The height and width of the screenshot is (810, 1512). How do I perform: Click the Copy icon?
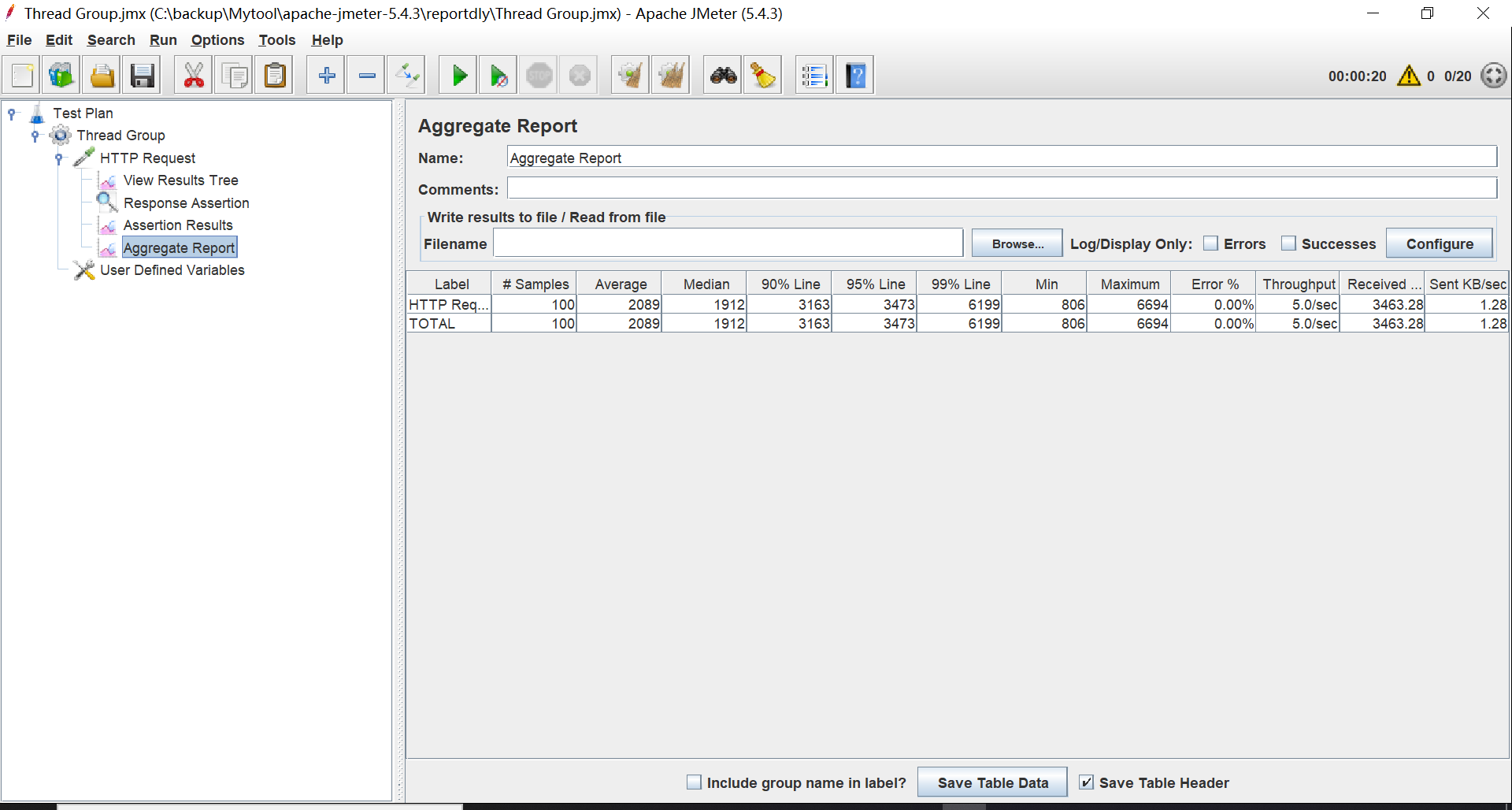235,76
